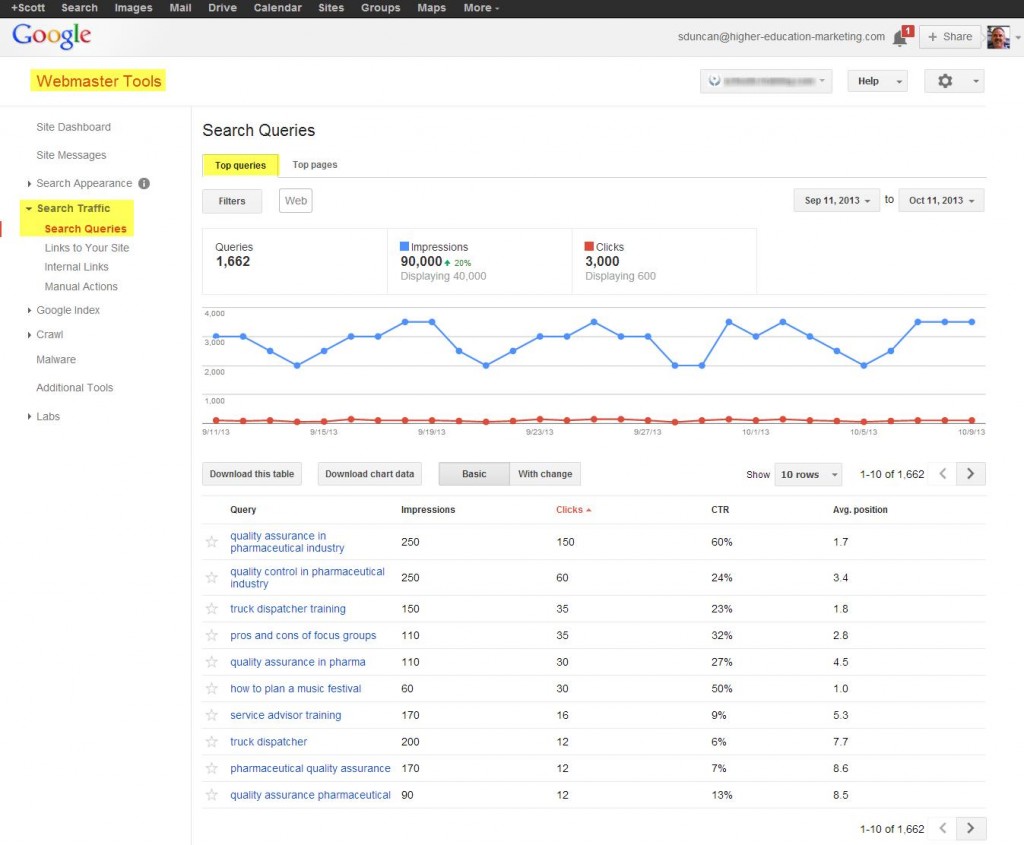Expand the Crawl section
1024x845 pixels.
[29, 335]
